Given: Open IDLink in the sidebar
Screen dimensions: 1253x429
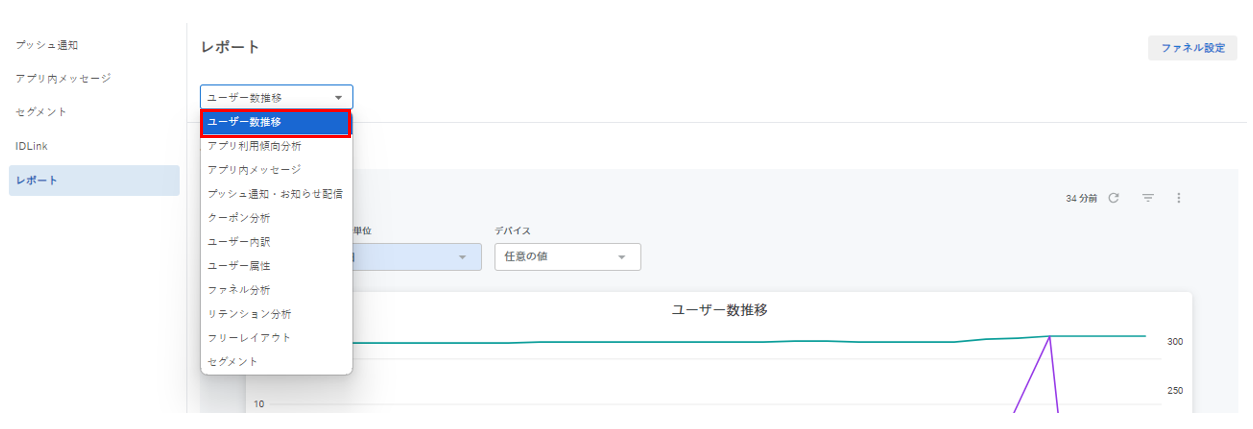Looking at the screenshot, I should pos(31,146).
